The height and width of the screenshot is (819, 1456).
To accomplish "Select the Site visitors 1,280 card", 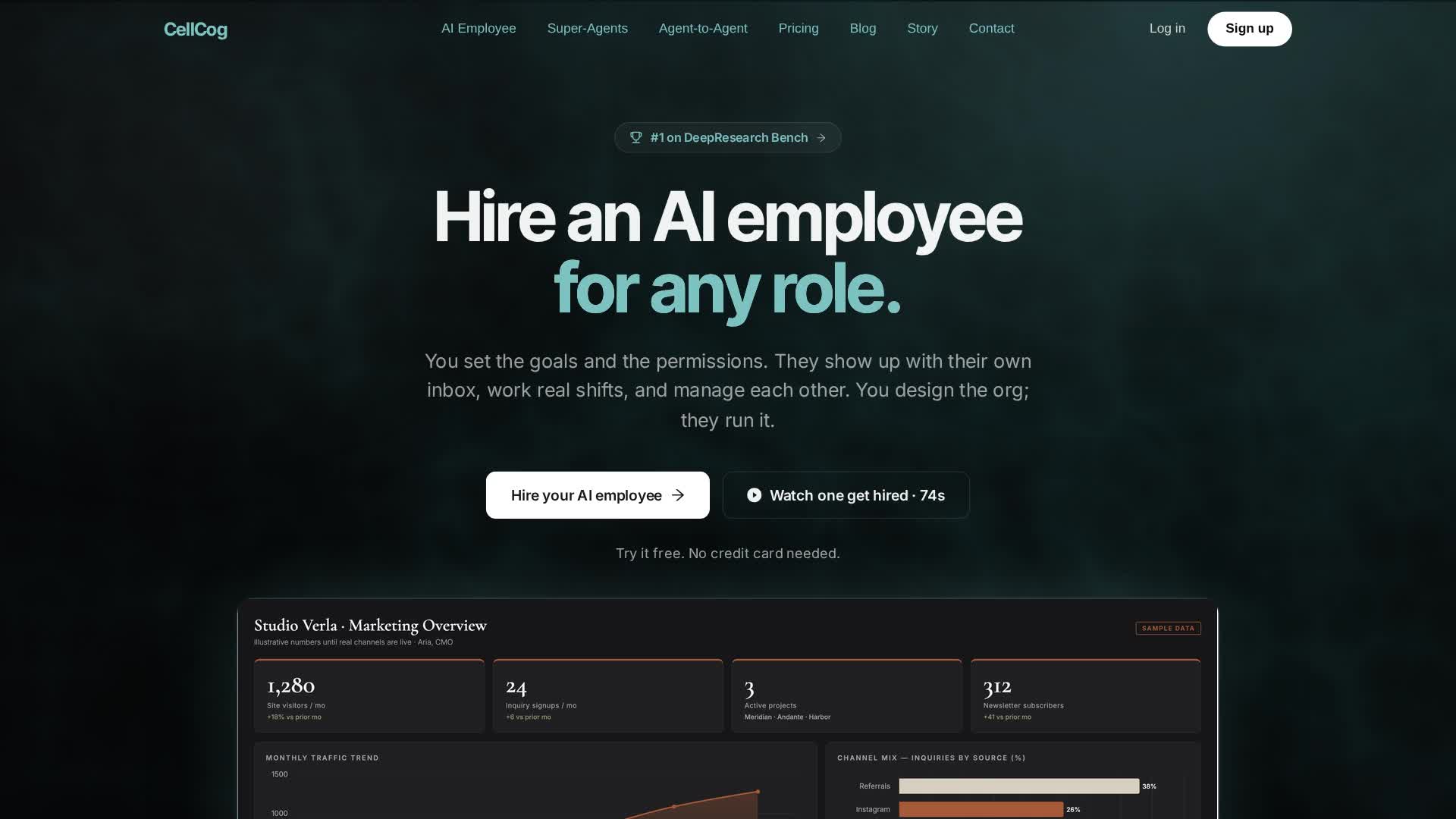I will 369,695.
